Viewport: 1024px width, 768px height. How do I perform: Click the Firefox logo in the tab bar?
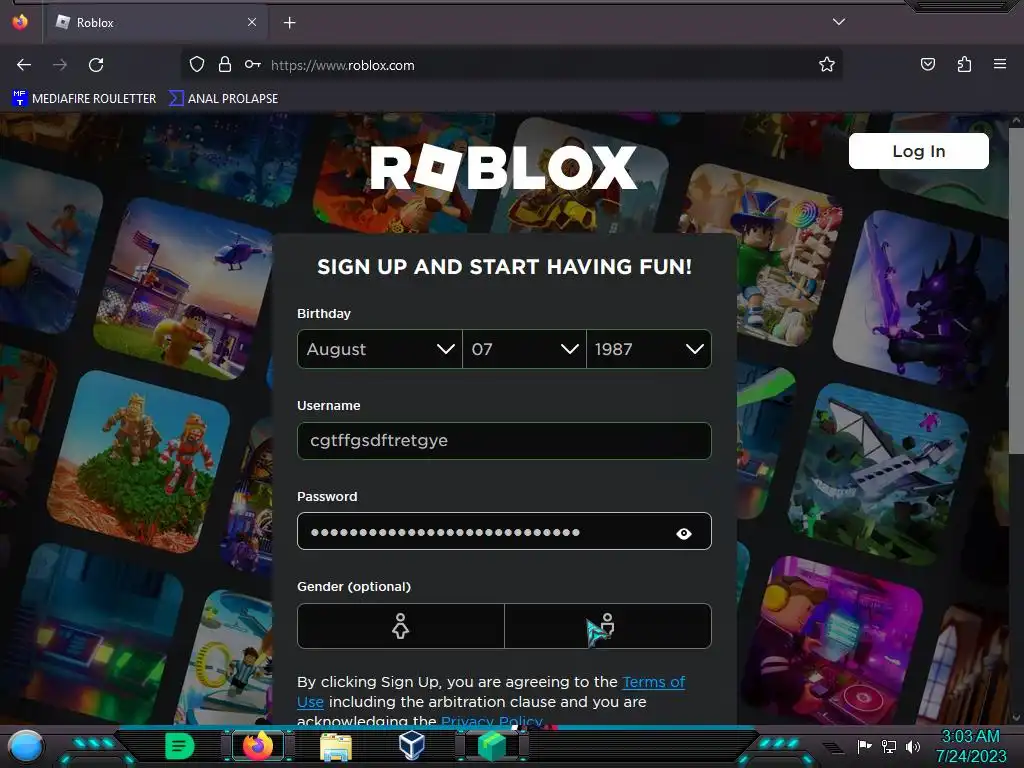point(20,22)
